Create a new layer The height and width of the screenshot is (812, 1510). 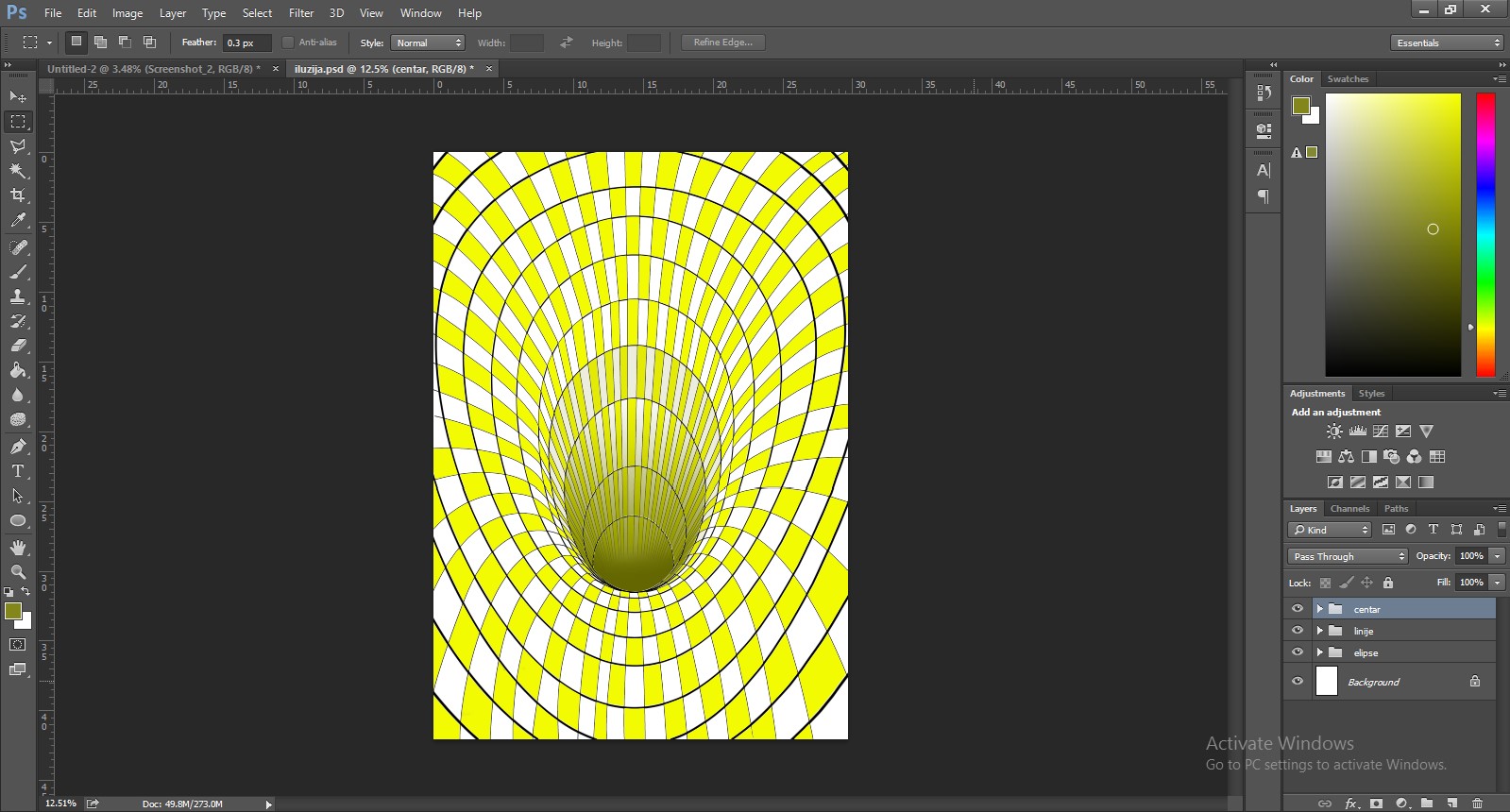click(1452, 804)
